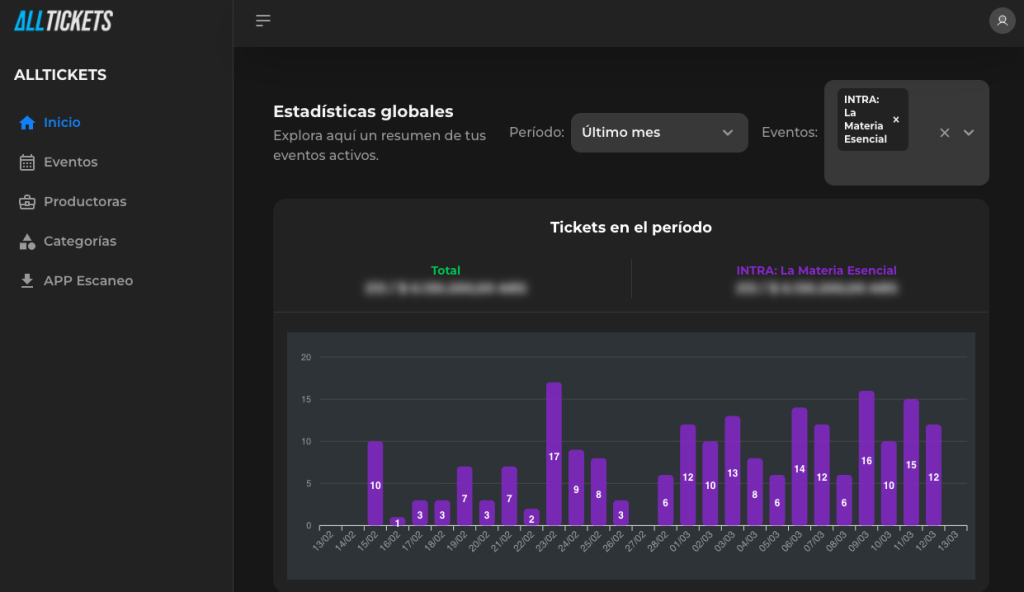The width and height of the screenshot is (1024, 592).
Task: Toggle the green Total legend label
Action: click(446, 270)
